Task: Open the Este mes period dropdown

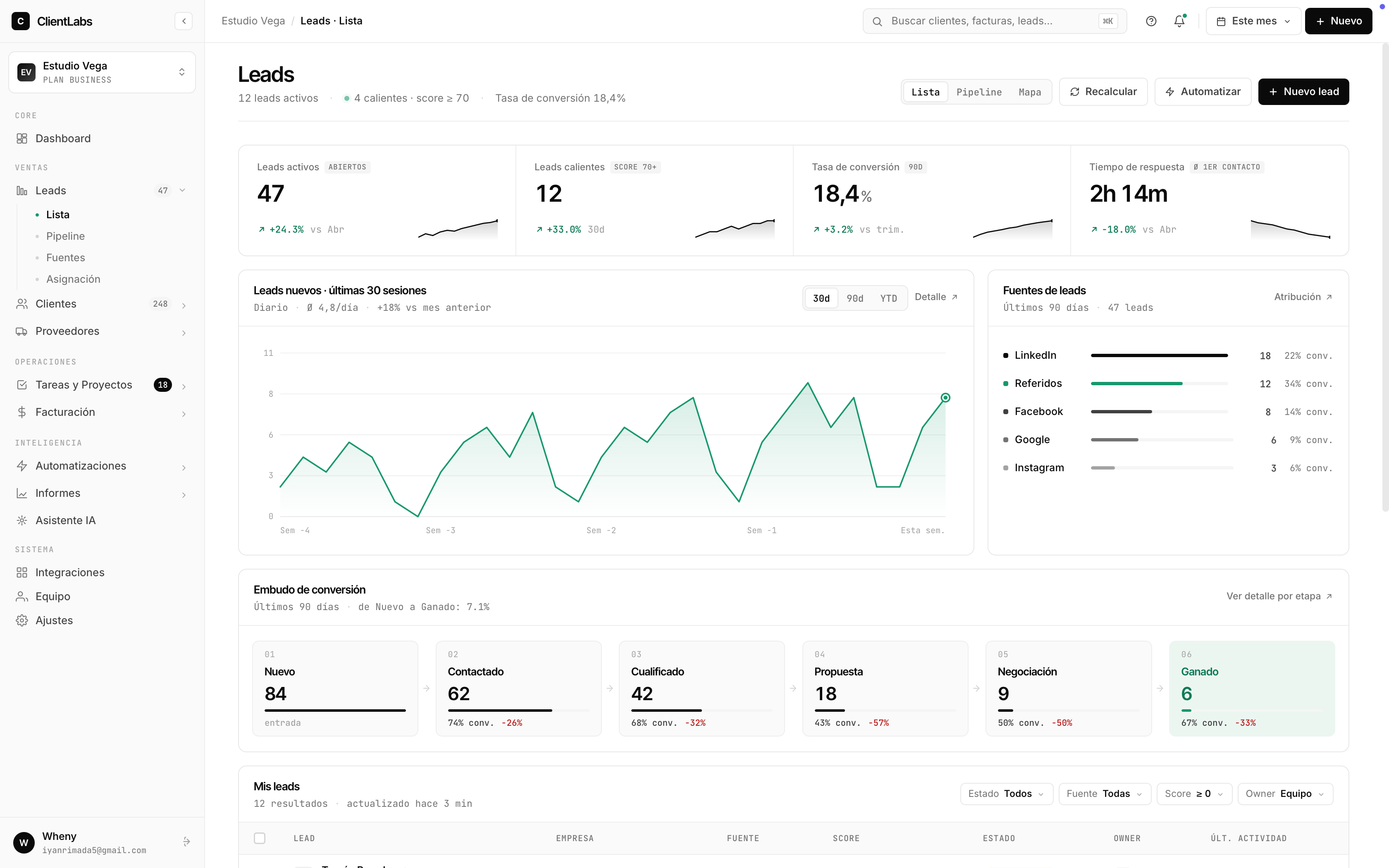Action: click(x=1253, y=21)
